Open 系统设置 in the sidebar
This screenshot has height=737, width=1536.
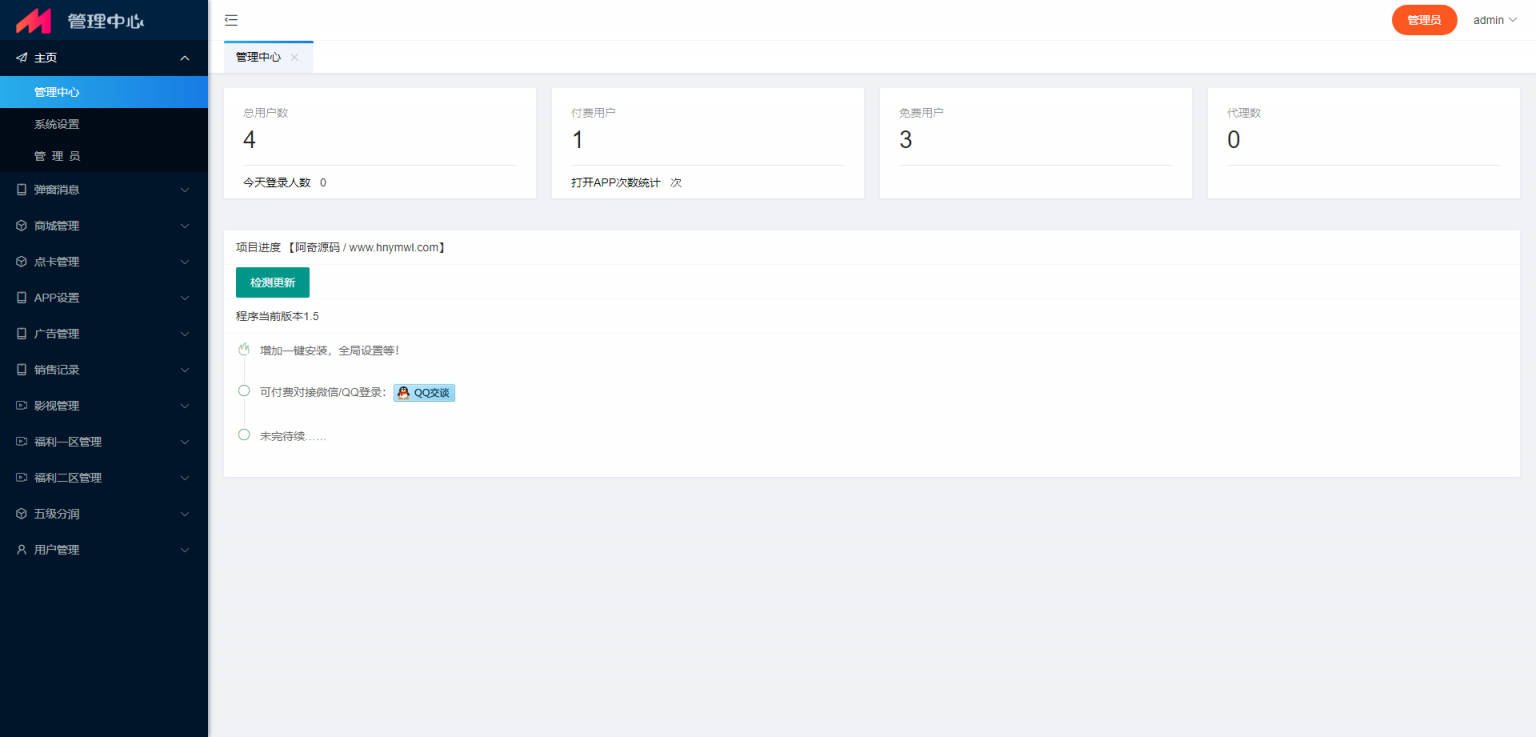tap(104, 124)
